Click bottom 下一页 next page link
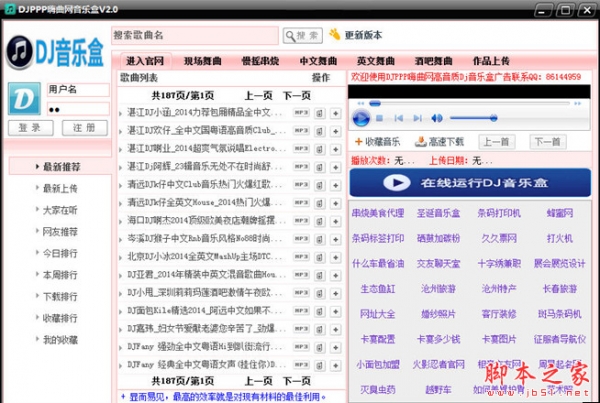The height and width of the screenshot is (403, 600). click(297, 381)
